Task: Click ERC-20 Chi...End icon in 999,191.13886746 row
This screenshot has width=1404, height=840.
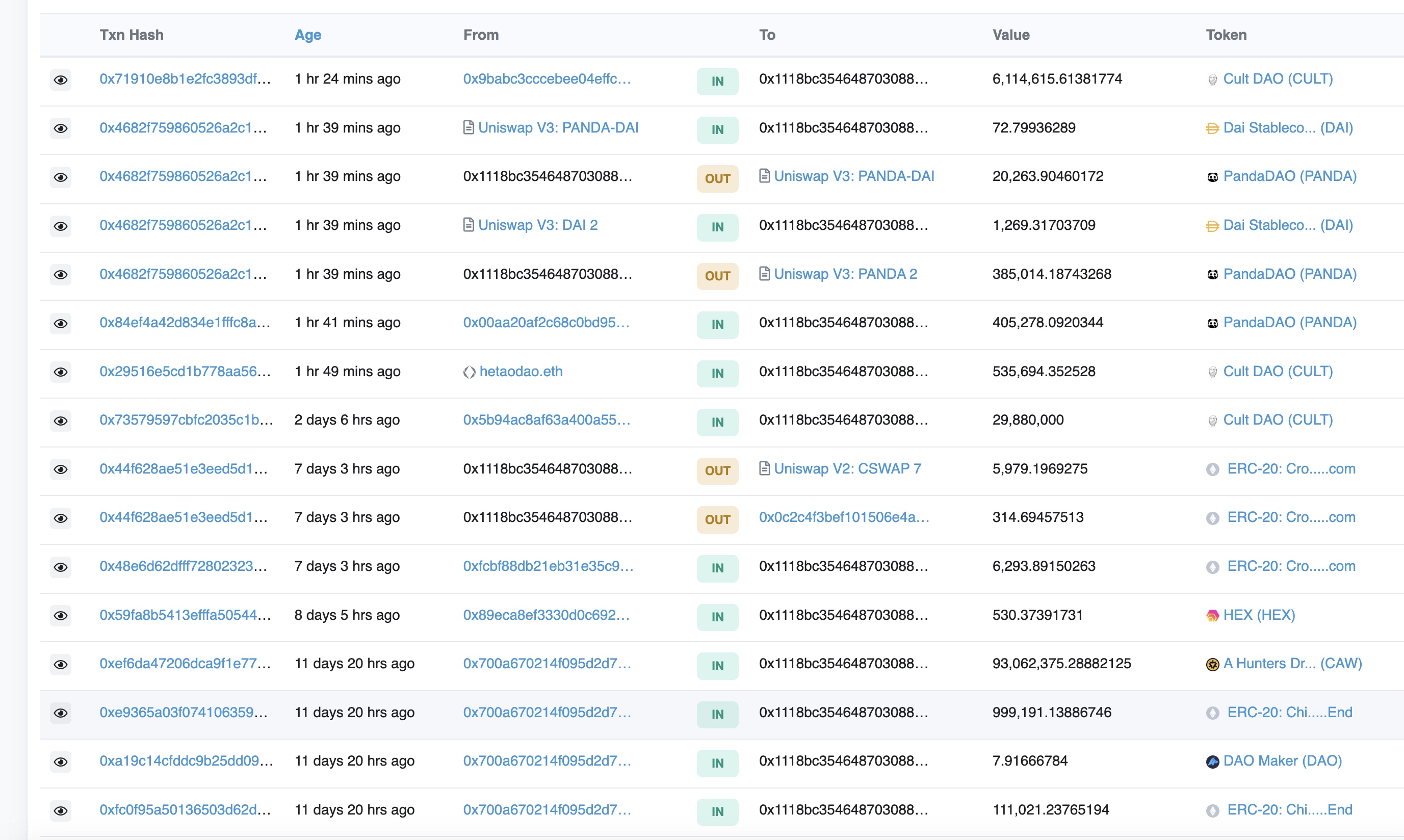Action: 1213,713
